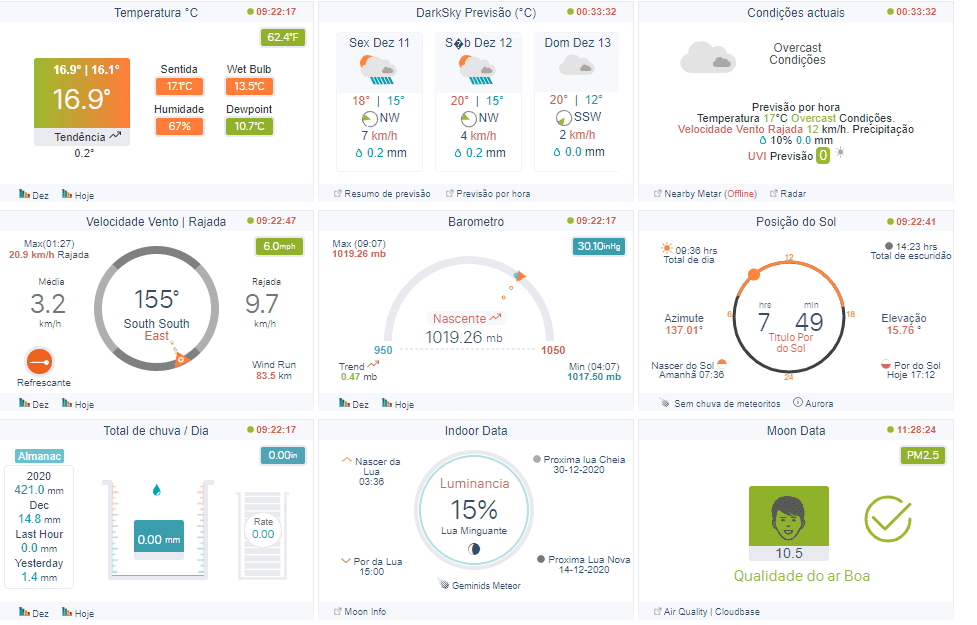The height and width of the screenshot is (625, 977).
Task: Click the air quality face icon
Action: 788,516
